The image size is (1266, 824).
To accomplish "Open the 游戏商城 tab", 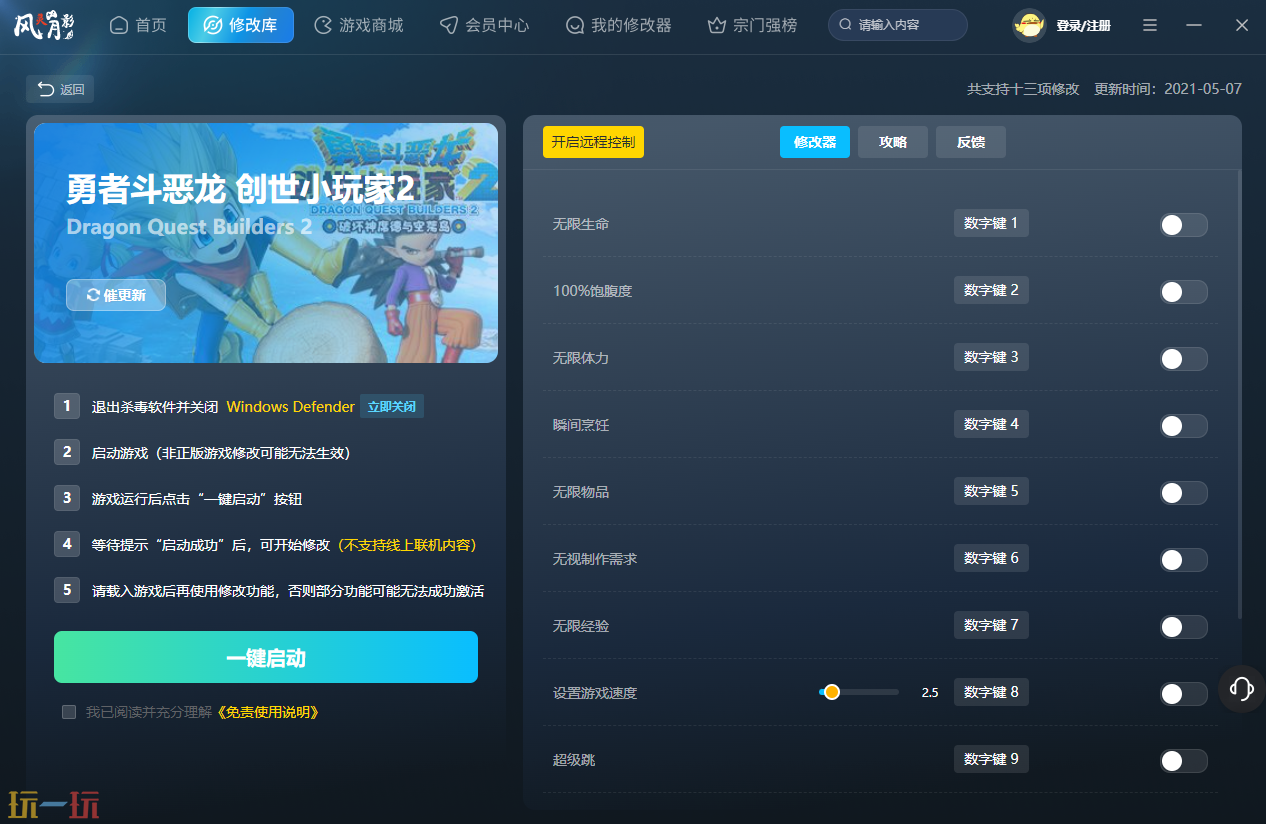I will tap(359, 25).
